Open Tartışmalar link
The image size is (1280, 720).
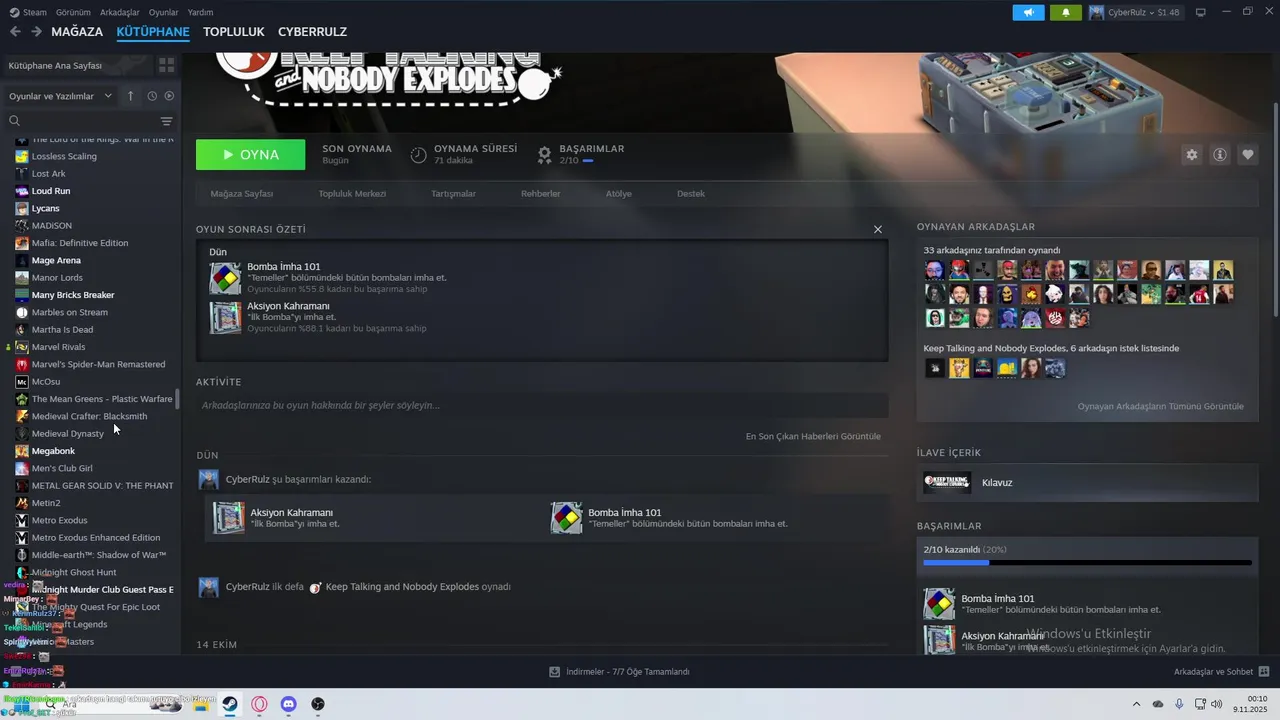[453, 194]
